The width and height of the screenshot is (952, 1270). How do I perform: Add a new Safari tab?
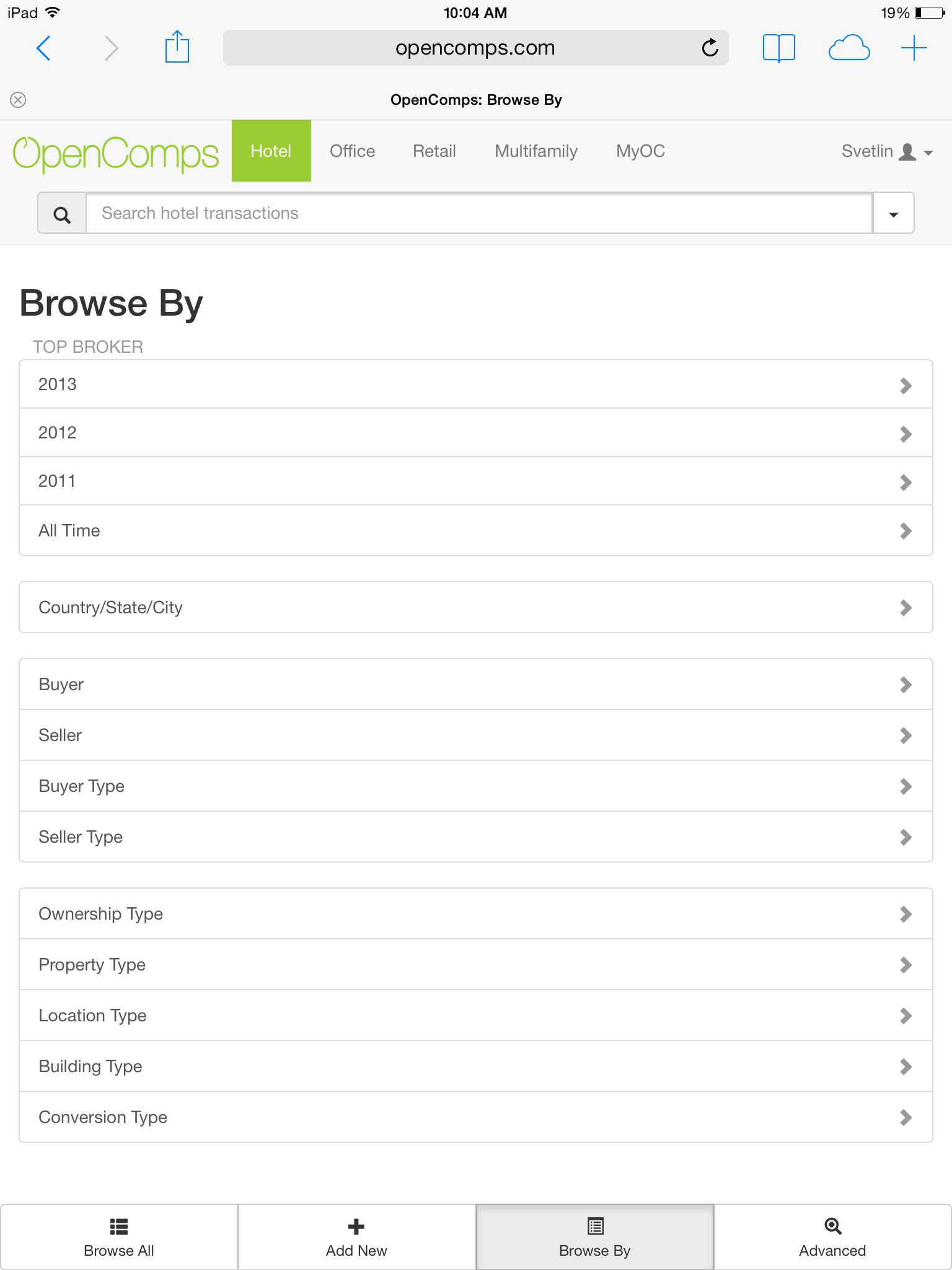click(x=914, y=48)
